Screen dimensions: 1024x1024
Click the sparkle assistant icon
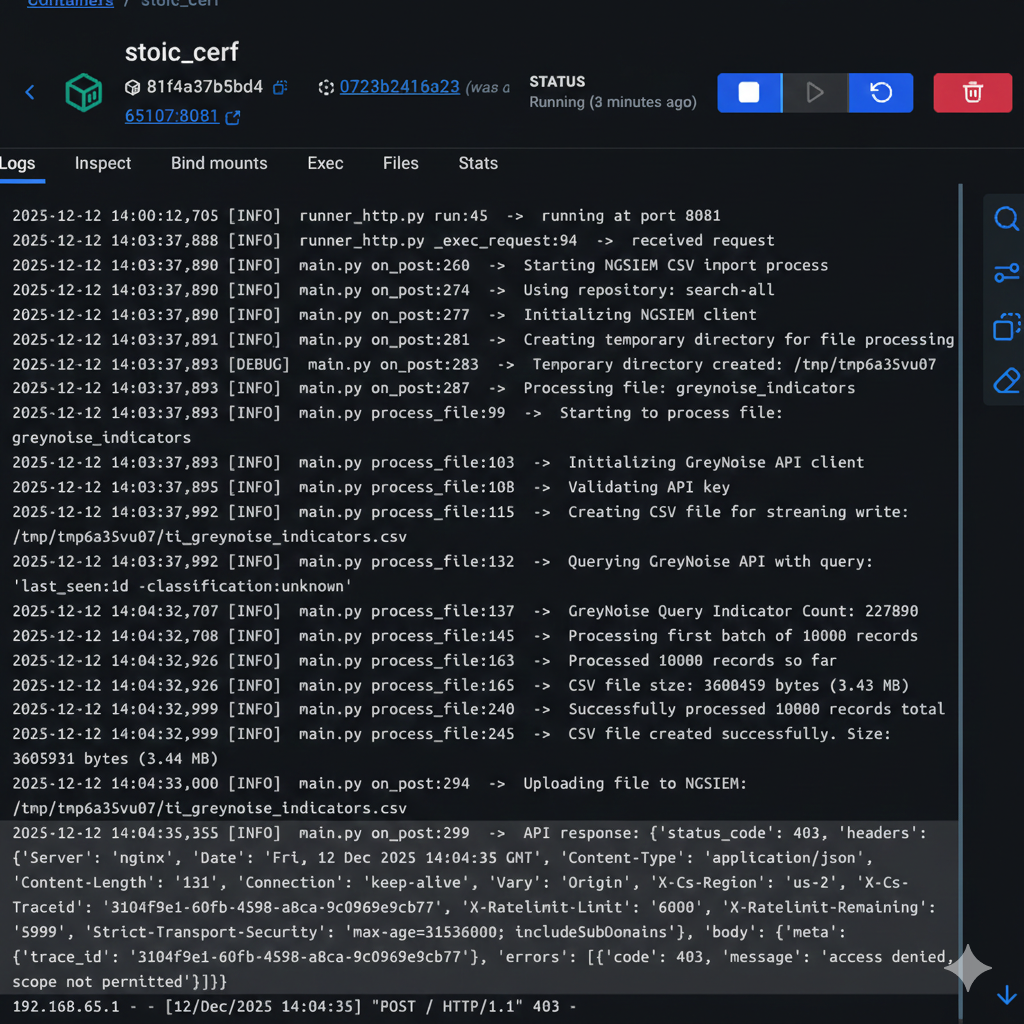968,967
